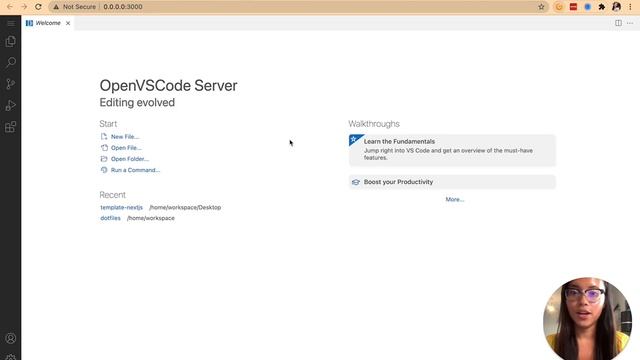Open the Learn the Fundamentals walkthrough
Viewport: 640px width, 360px height.
pyautogui.click(x=452, y=150)
